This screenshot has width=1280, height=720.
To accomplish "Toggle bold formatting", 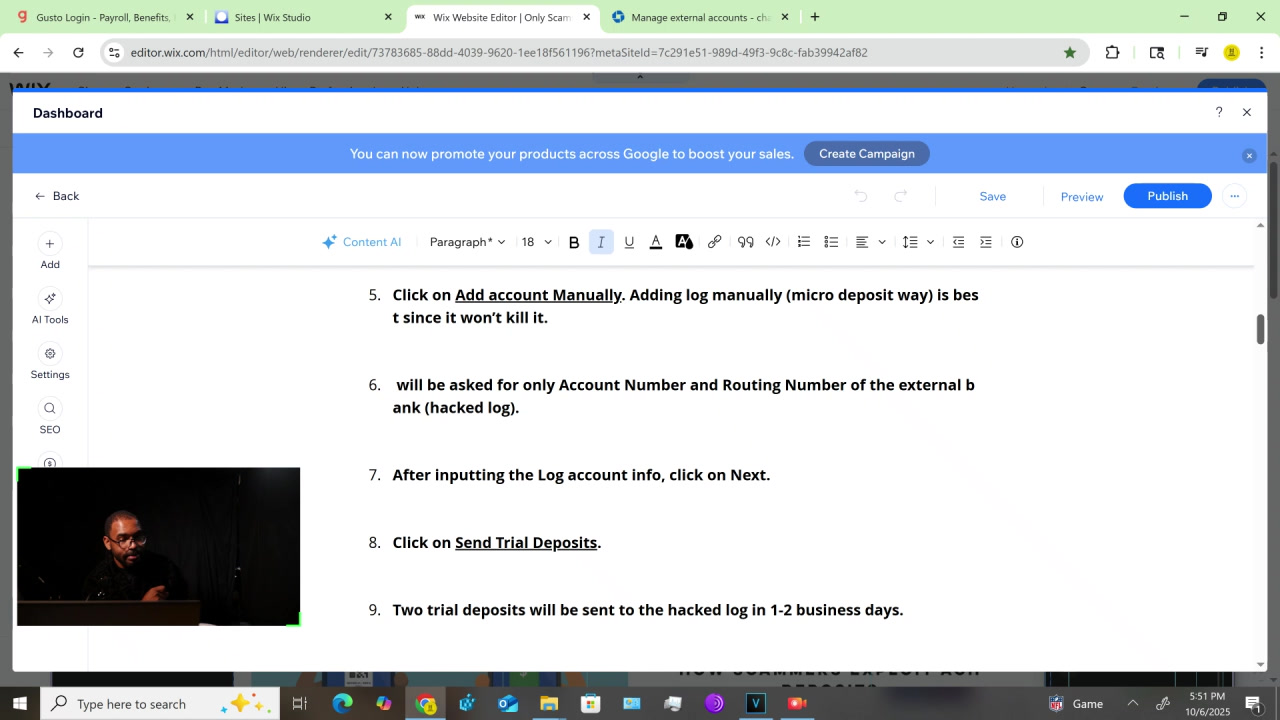I will tap(574, 242).
